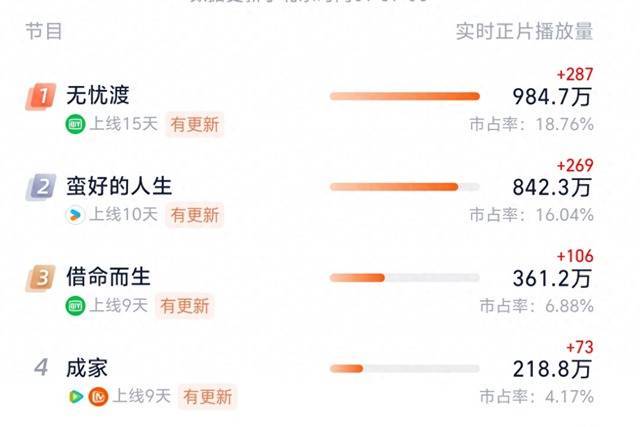This screenshot has width=640, height=427.
Task: Click 有更新 tag for 成家
Action: tap(207, 397)
